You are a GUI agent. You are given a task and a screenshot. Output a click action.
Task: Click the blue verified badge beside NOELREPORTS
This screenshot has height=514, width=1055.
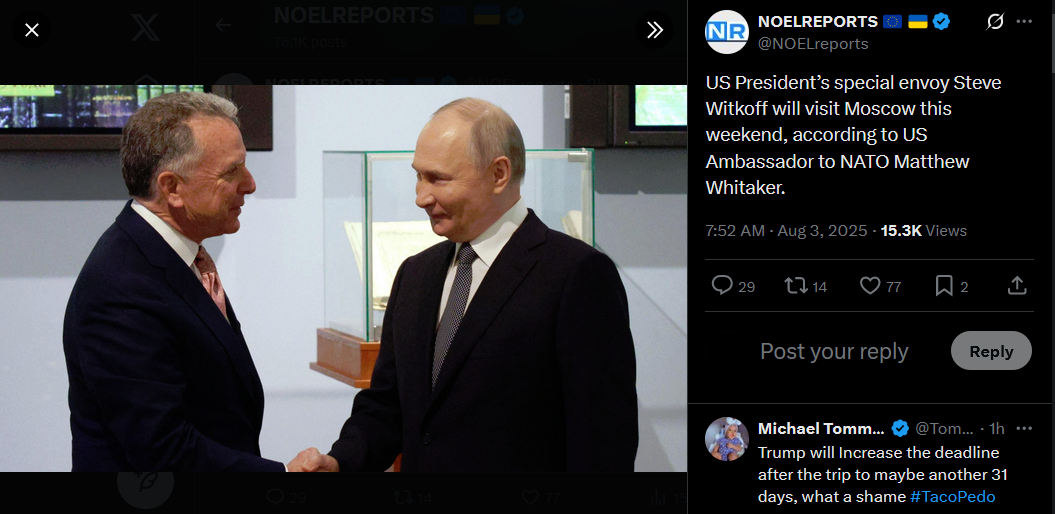click(x=941, y=22)
